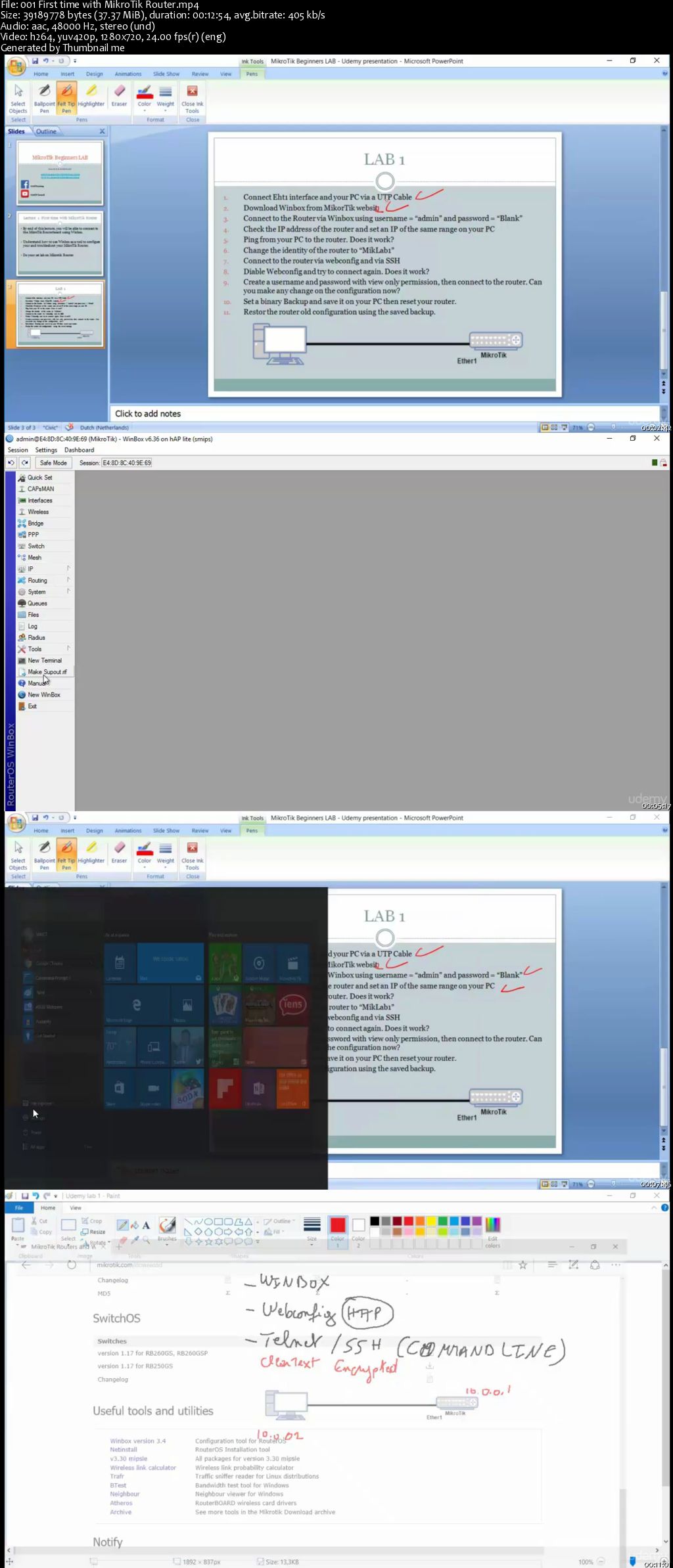Click WinBox redo arrow button

(x=24, y=463)
